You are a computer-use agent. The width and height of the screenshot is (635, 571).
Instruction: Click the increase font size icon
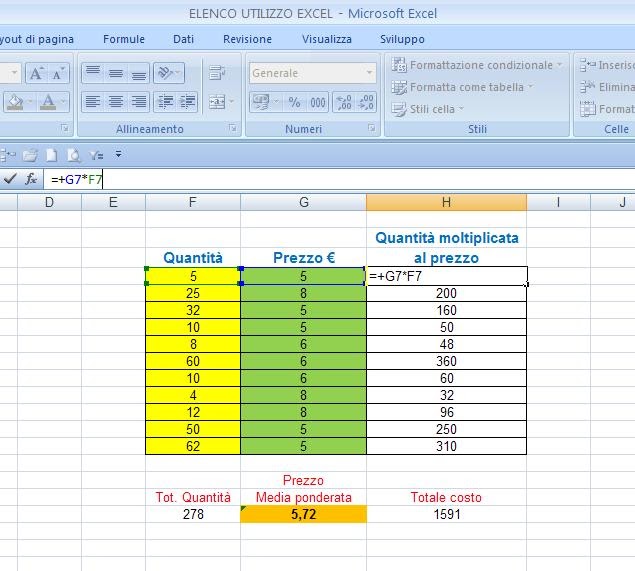point(36,73)
